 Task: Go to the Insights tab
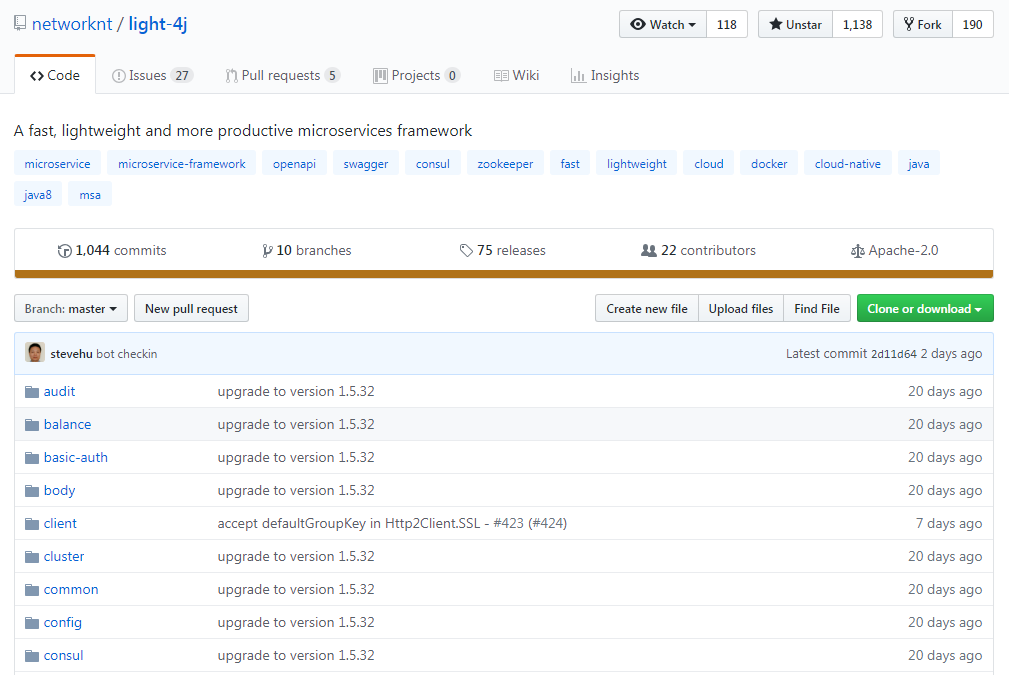tap(604, 76)
